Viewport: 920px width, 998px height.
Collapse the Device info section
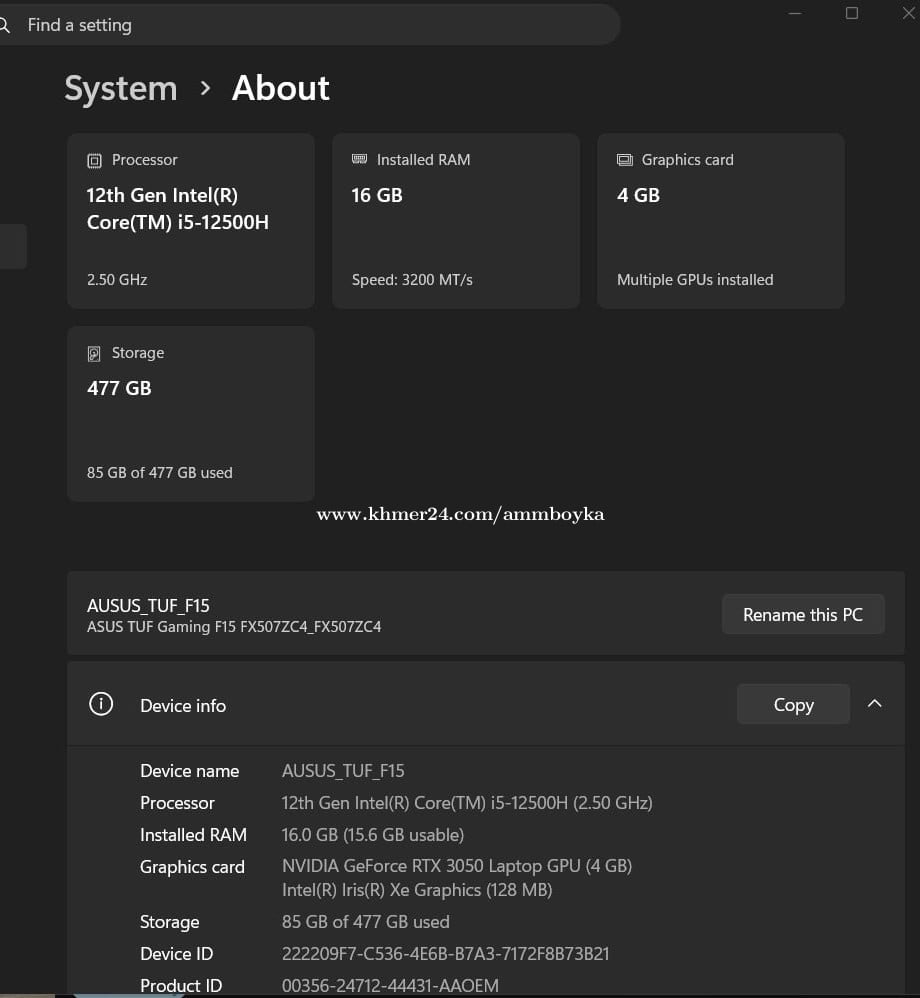875,703
